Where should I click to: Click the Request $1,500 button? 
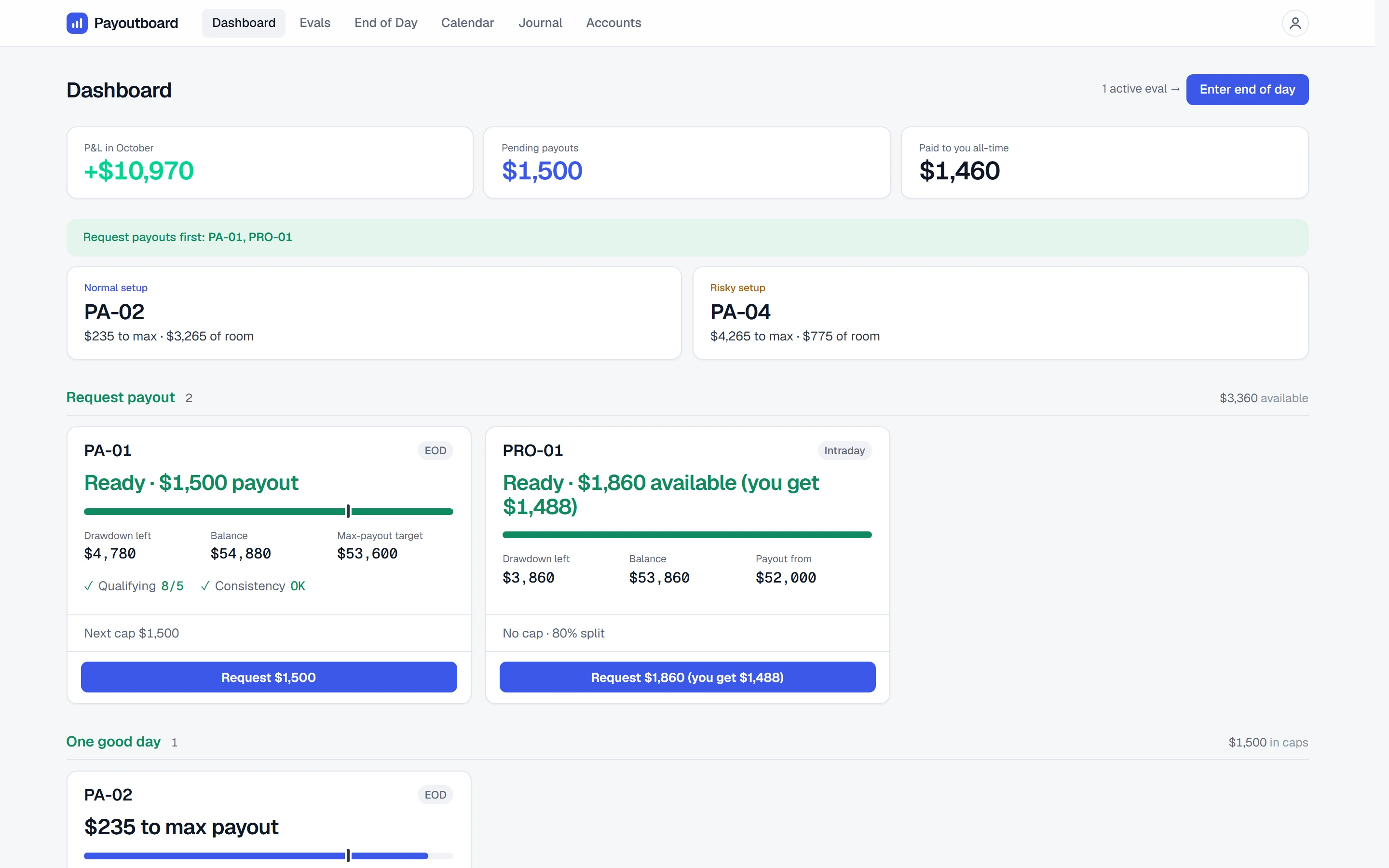pos(269,678)
